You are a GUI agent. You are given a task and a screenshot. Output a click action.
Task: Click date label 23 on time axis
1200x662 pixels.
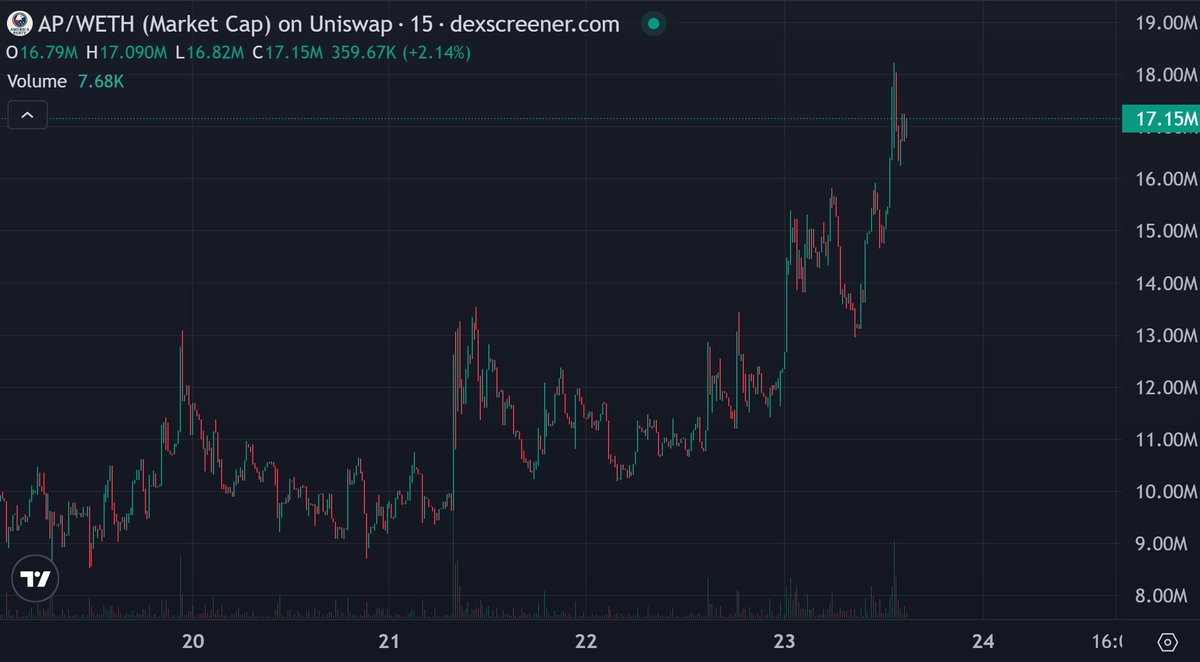point(784,641)
